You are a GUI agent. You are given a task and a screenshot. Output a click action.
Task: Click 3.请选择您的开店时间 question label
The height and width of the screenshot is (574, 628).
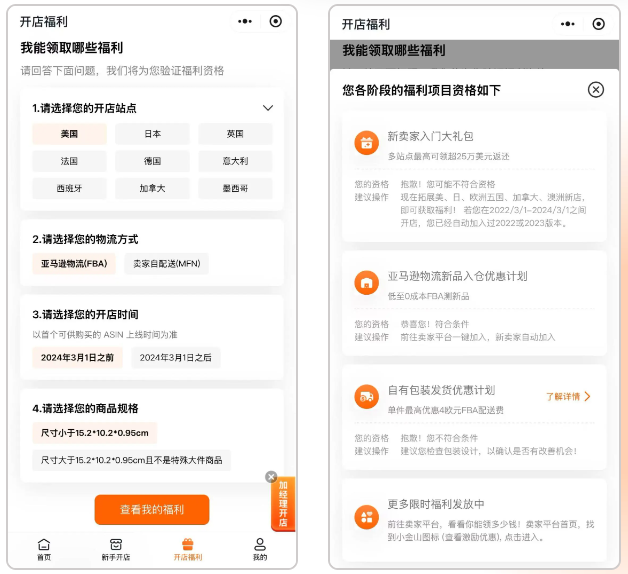coord(85,314)
